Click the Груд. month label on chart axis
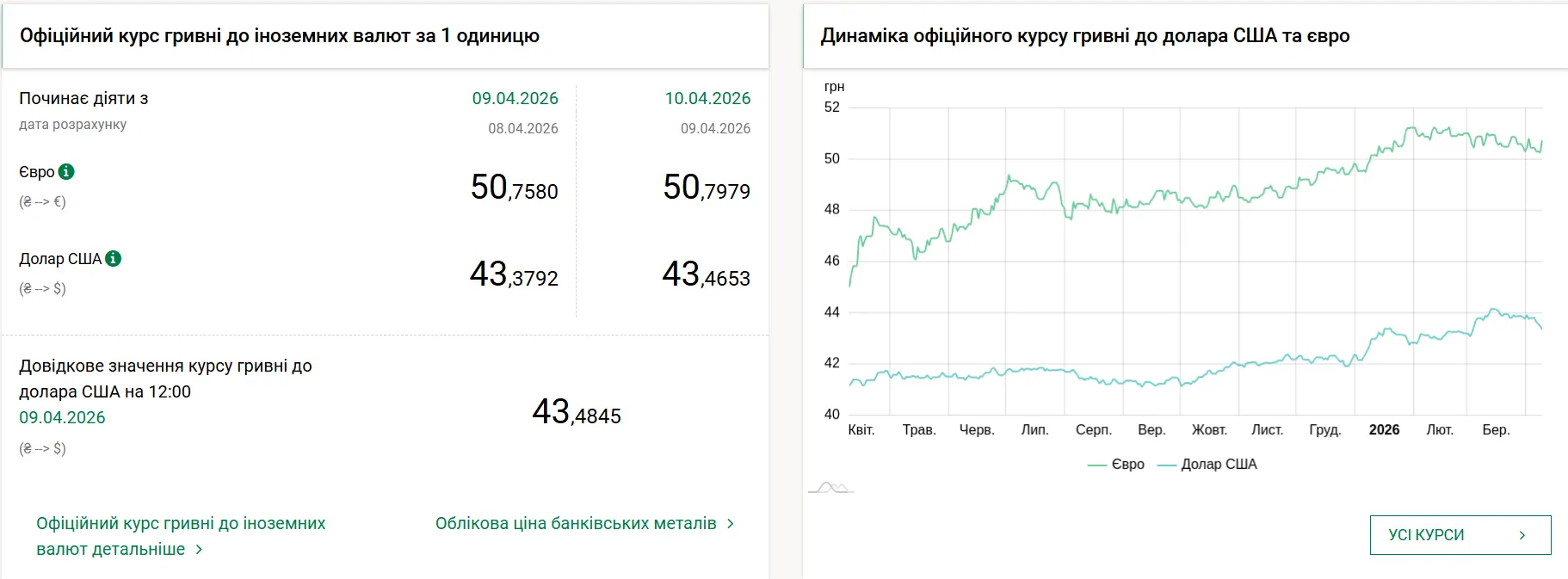 (1324, 429)
